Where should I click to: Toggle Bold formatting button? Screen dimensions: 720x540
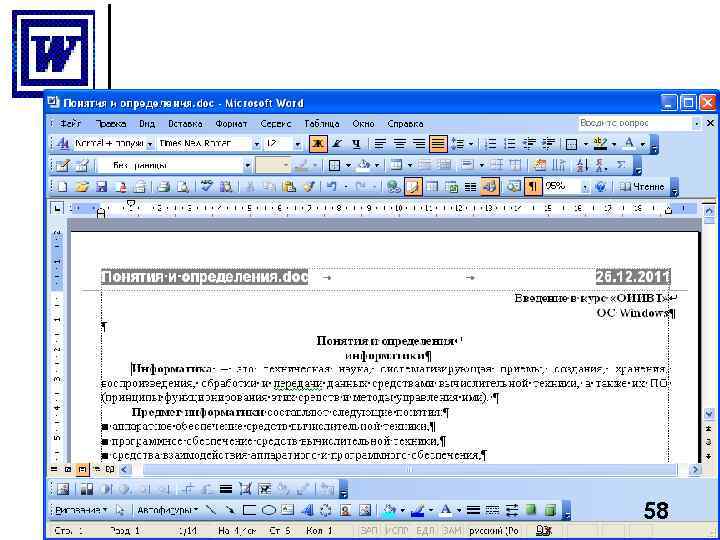coord(318,144)
